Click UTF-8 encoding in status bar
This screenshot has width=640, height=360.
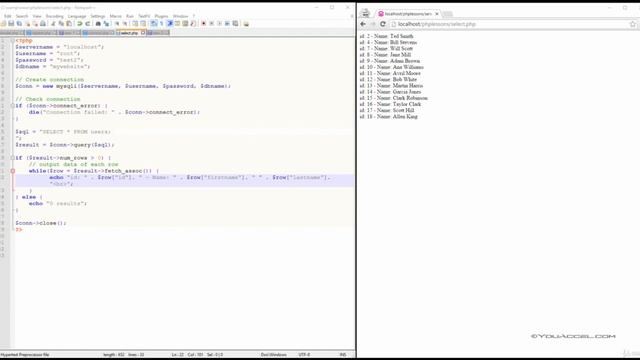[x=304, y=355]
